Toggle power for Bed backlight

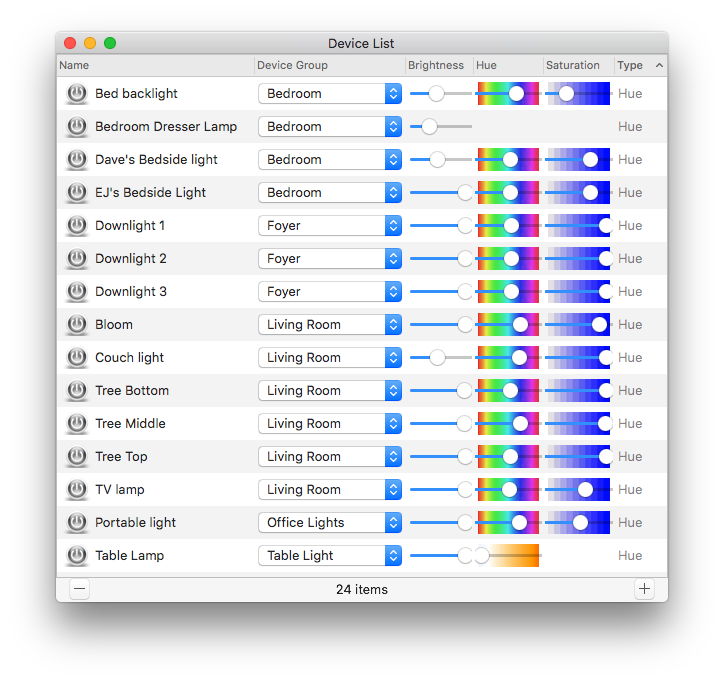click(77, 94)
